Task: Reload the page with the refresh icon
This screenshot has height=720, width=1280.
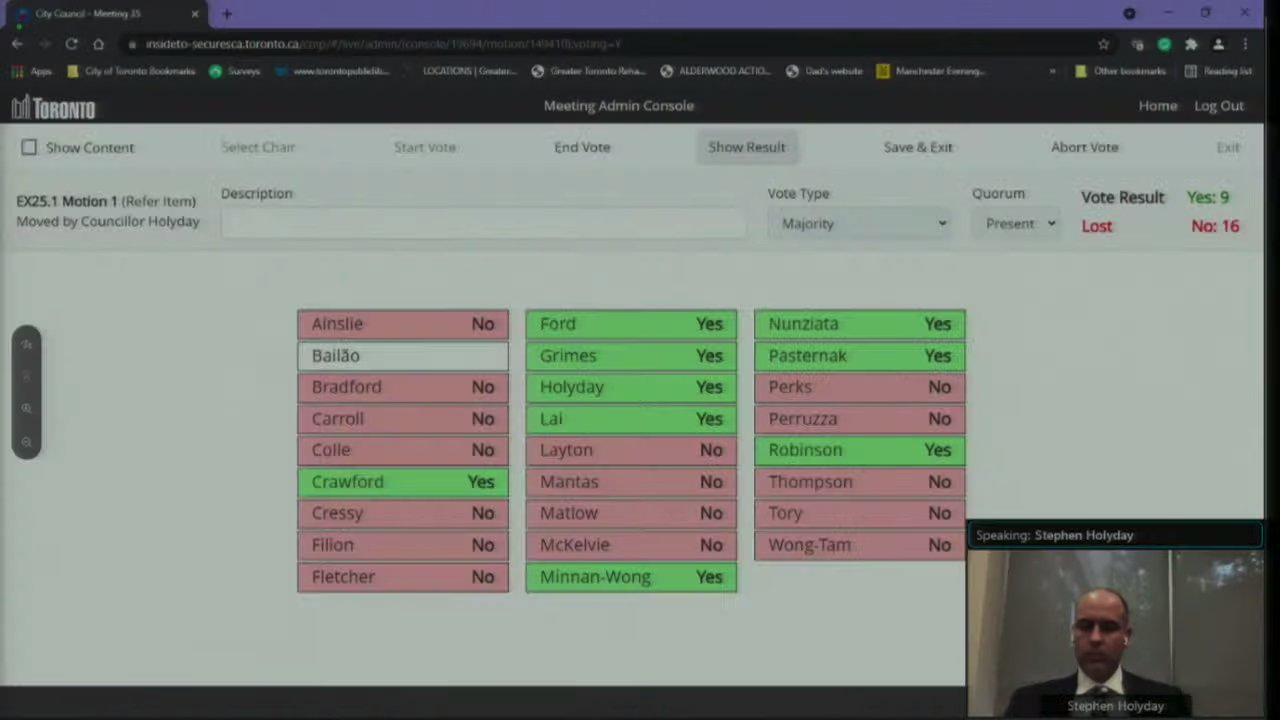Action: (71, 44)
